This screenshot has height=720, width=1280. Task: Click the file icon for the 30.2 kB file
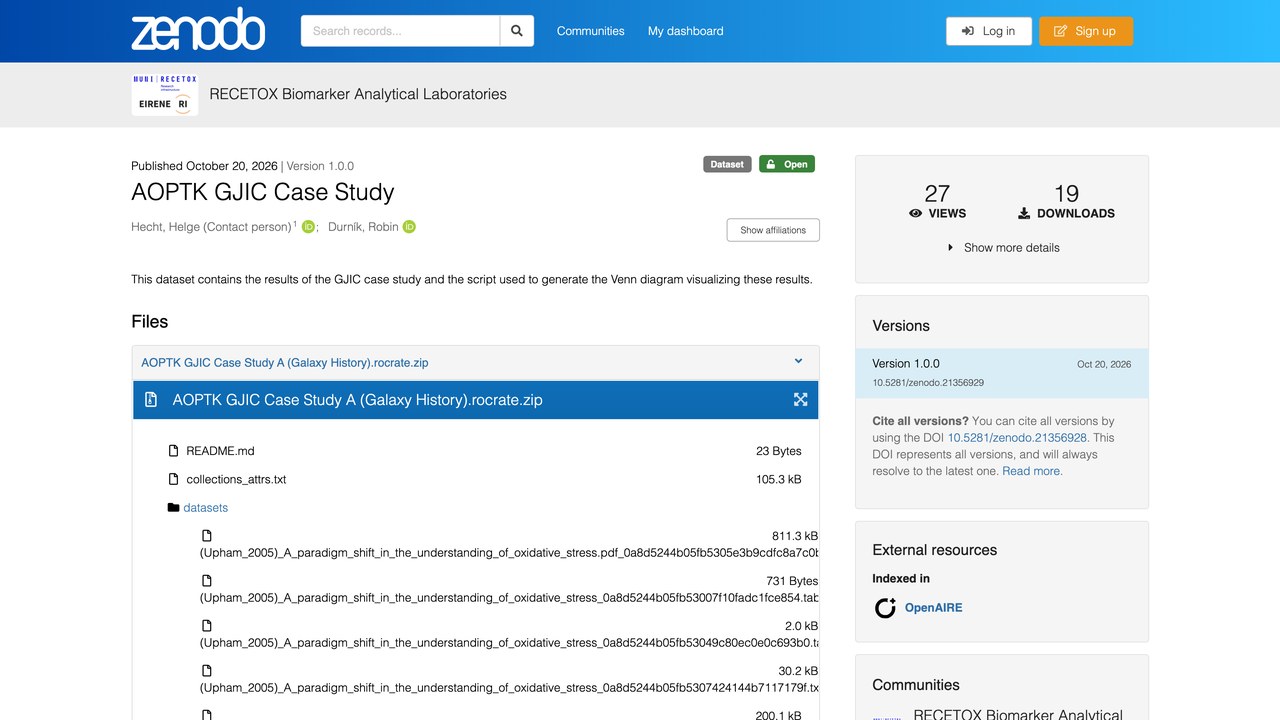tap(207, 671)
